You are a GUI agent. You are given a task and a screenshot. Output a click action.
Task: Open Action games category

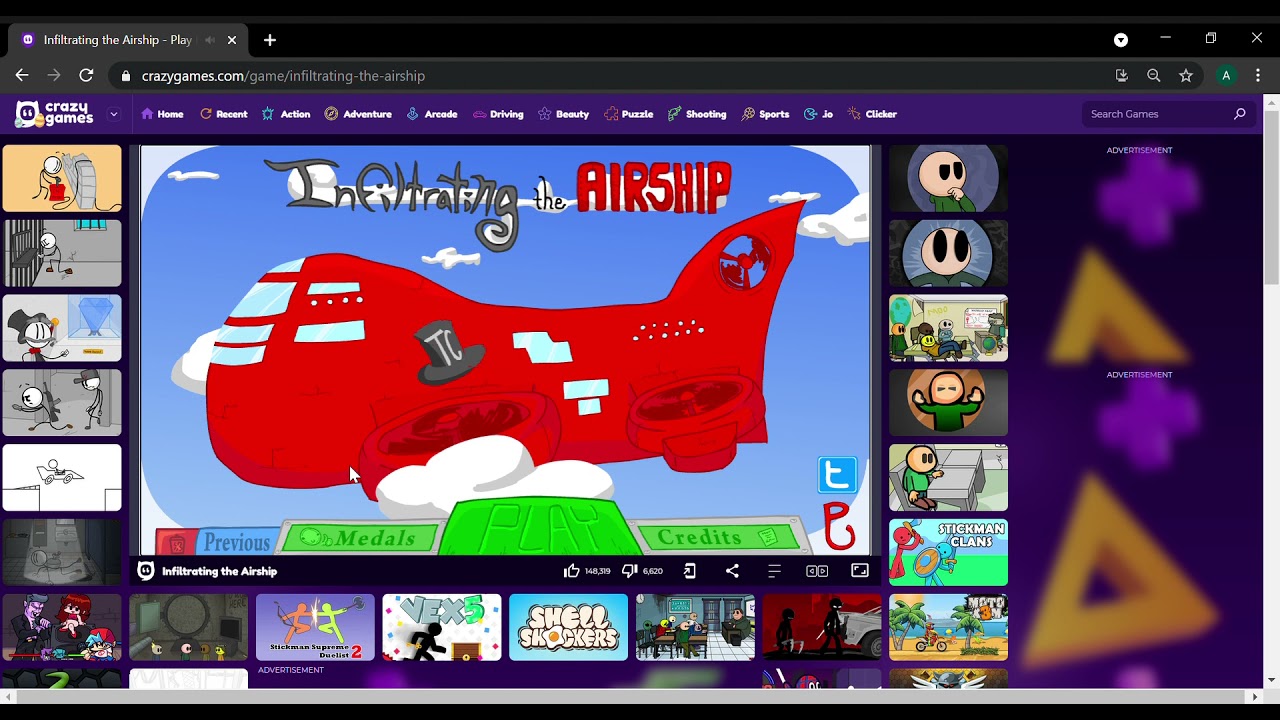click(x=286, y=114)
